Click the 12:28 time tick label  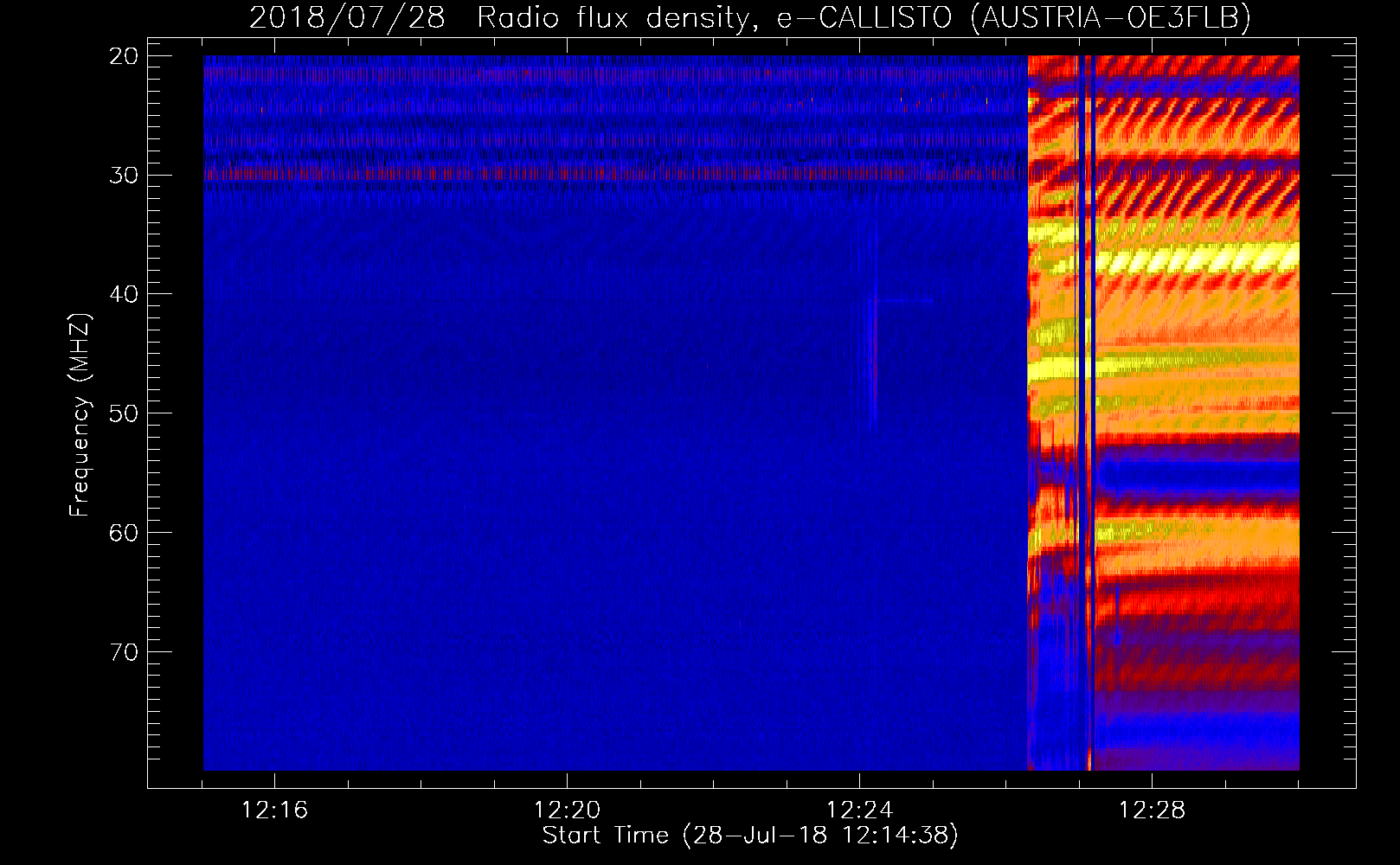(1152, 811)
